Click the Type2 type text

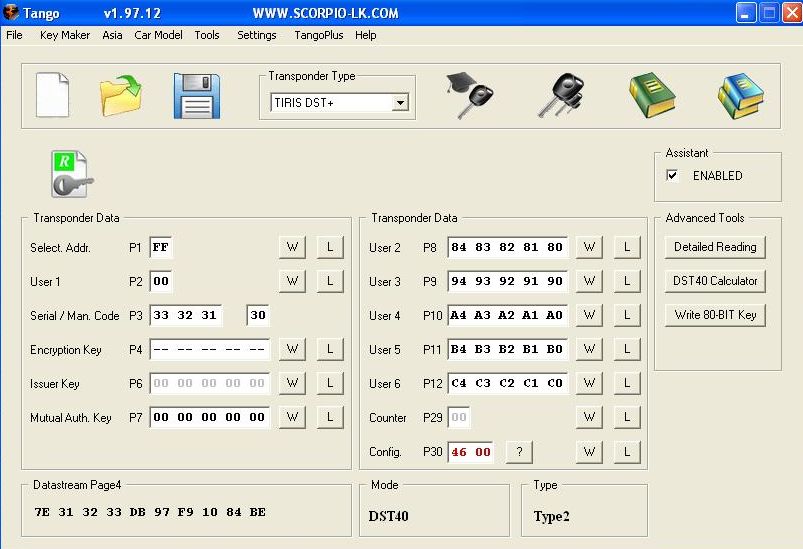(x=552, y=516)
